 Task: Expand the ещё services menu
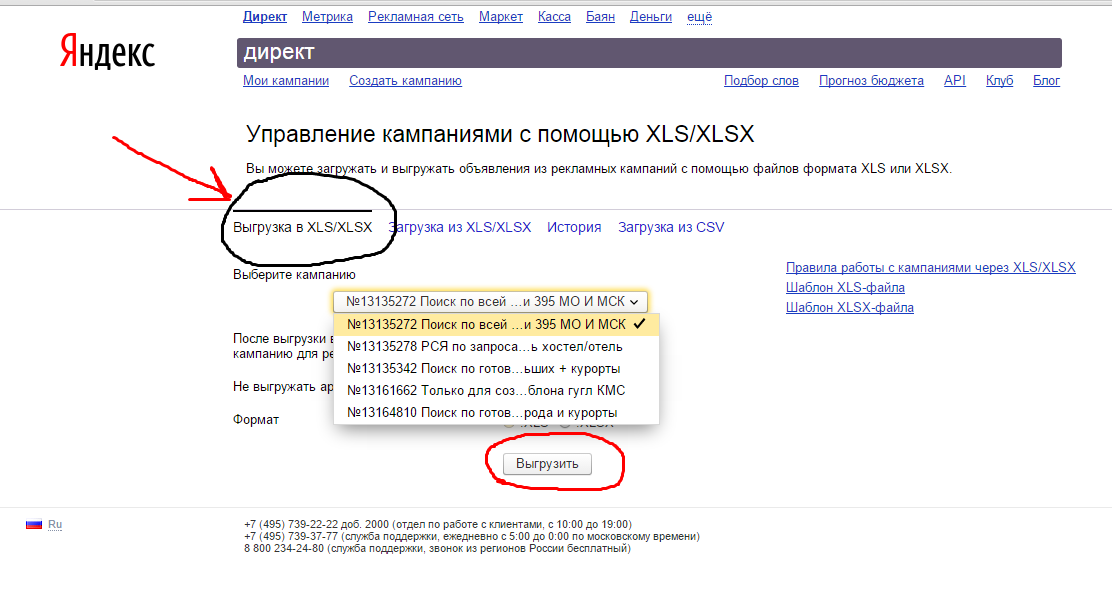click(699, 16)
